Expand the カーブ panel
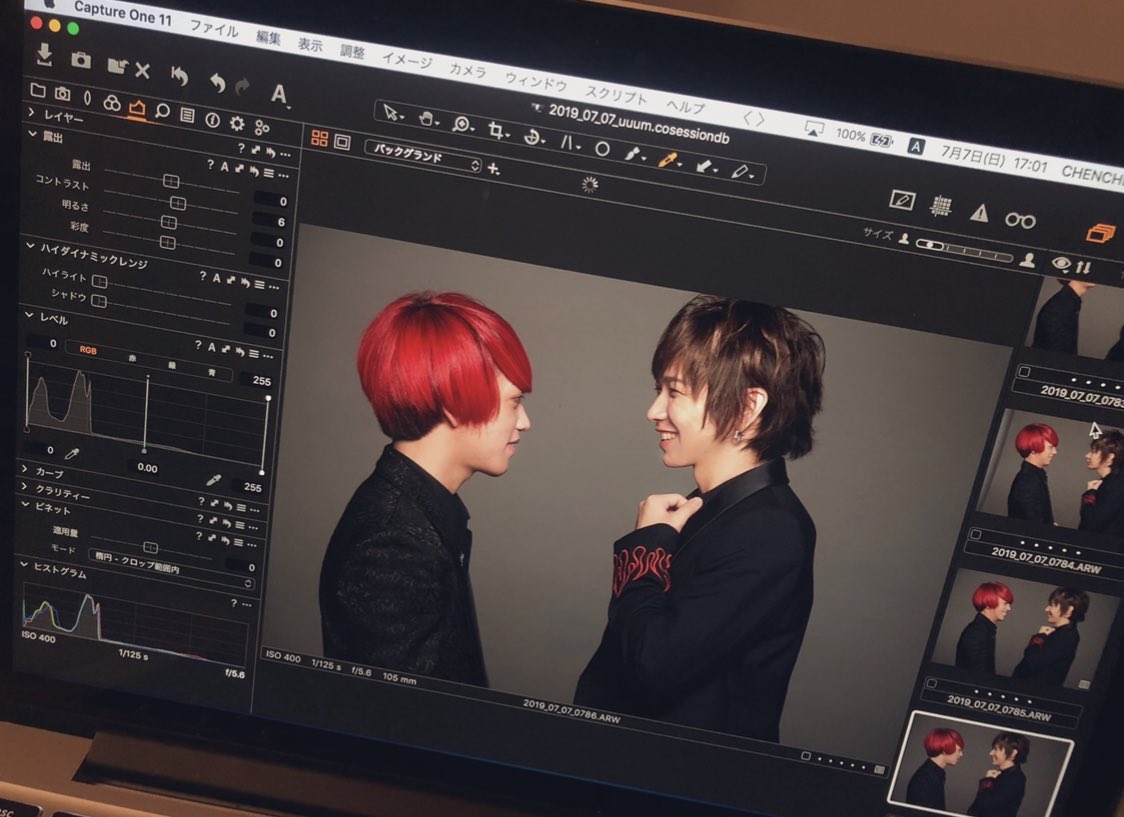Screen dimensions: 1124x817 25,469
